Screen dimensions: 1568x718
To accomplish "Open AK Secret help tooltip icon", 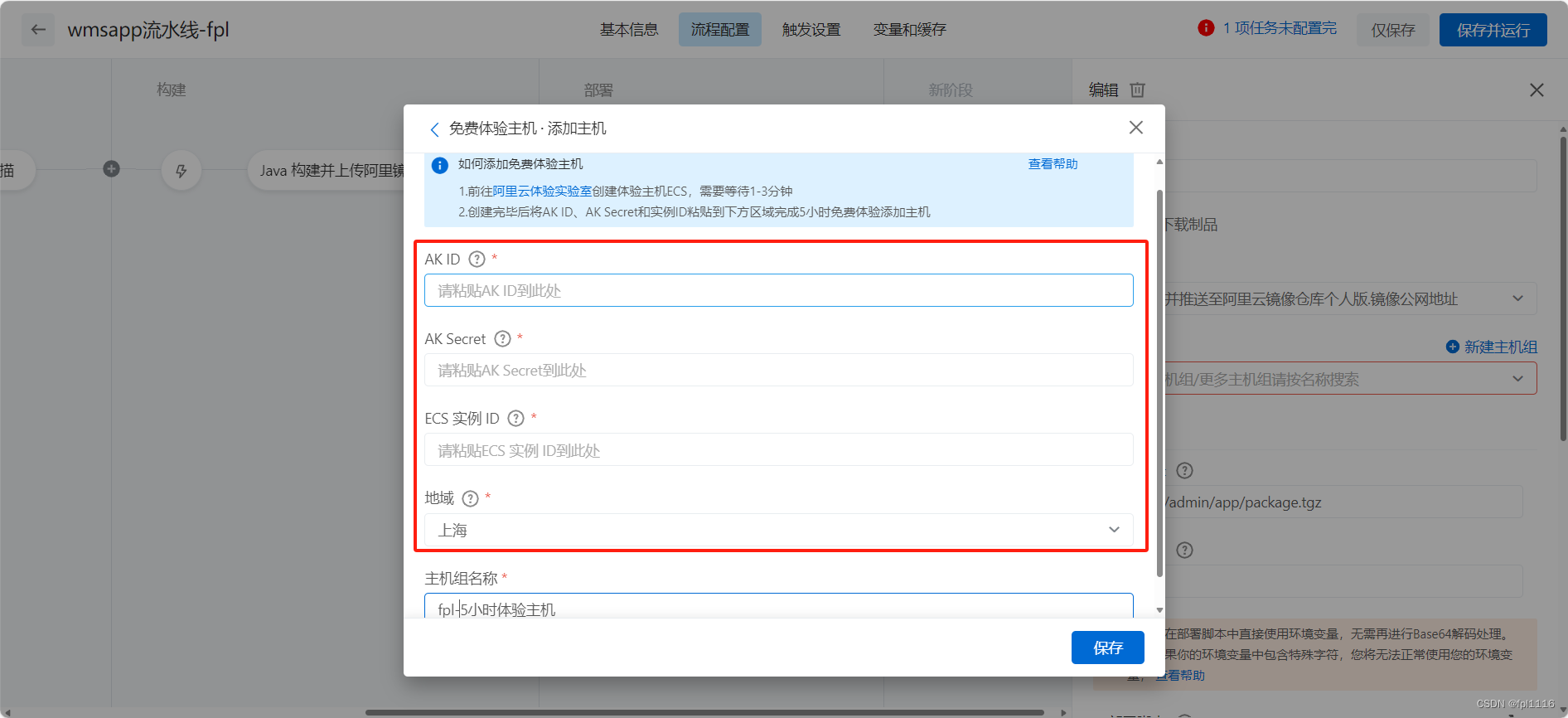I will 502,338.
